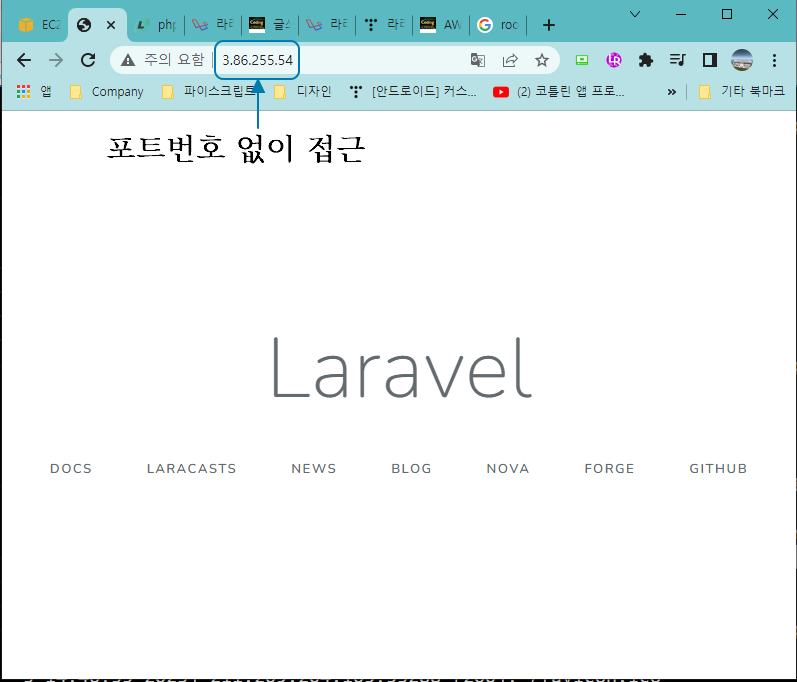
Task: Click the 주의 요함 security label
Action: 174,60
